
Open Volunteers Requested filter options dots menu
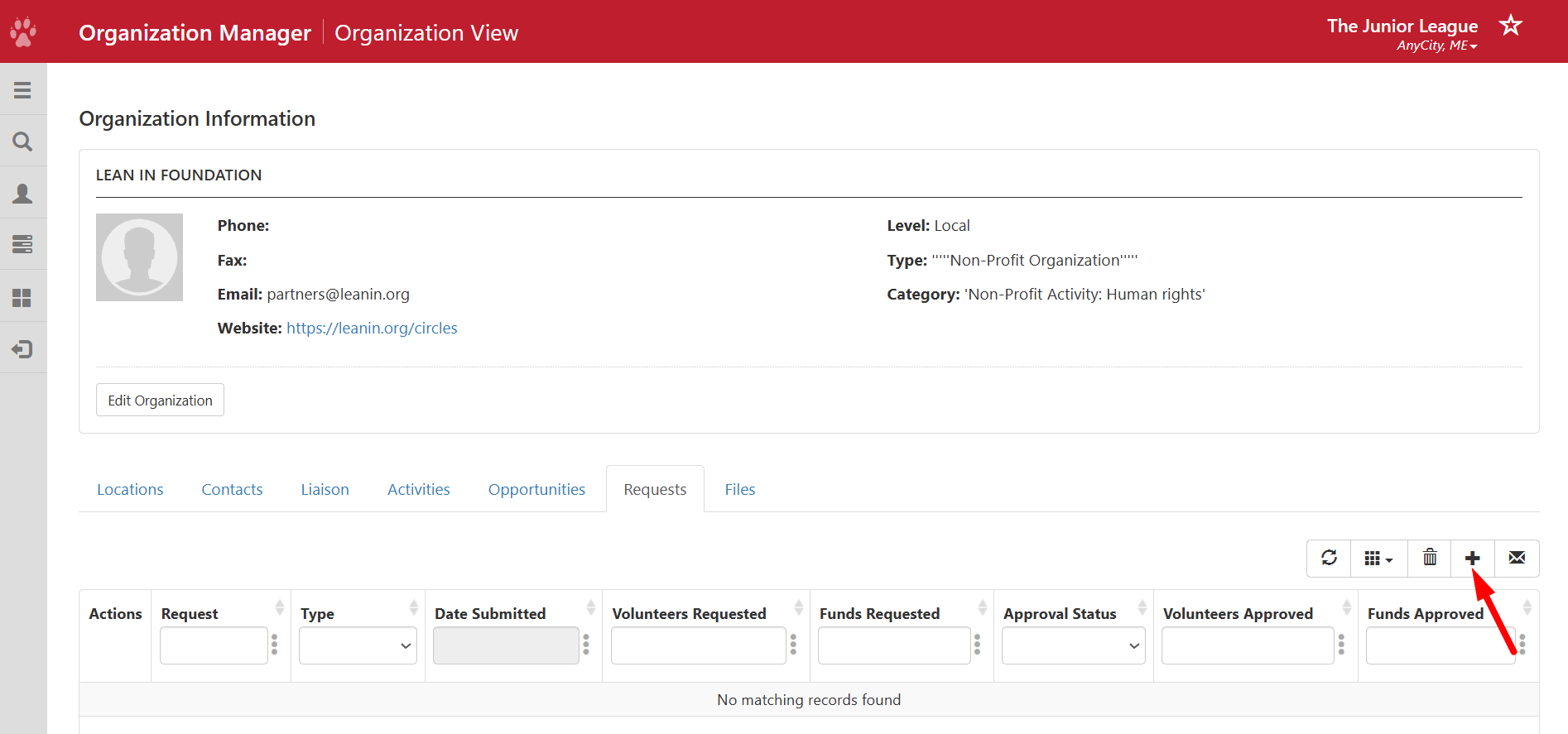(793, 645)
